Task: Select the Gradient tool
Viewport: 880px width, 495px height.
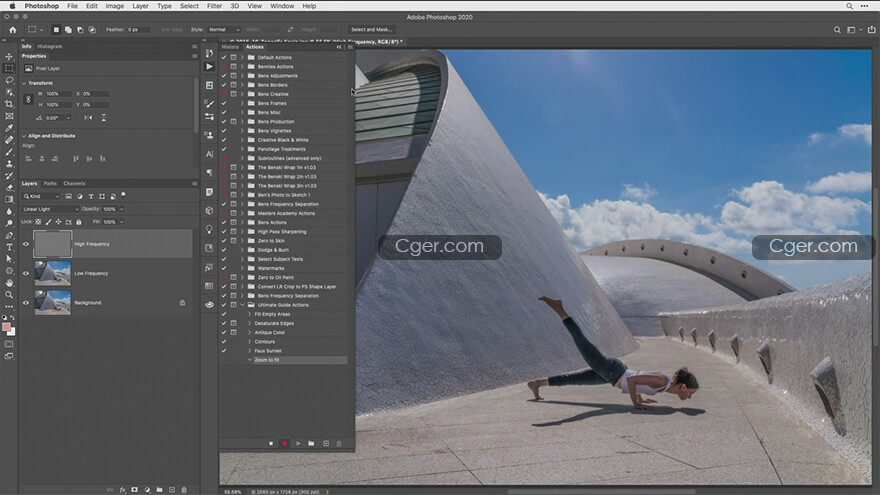Action: (9, 199)
